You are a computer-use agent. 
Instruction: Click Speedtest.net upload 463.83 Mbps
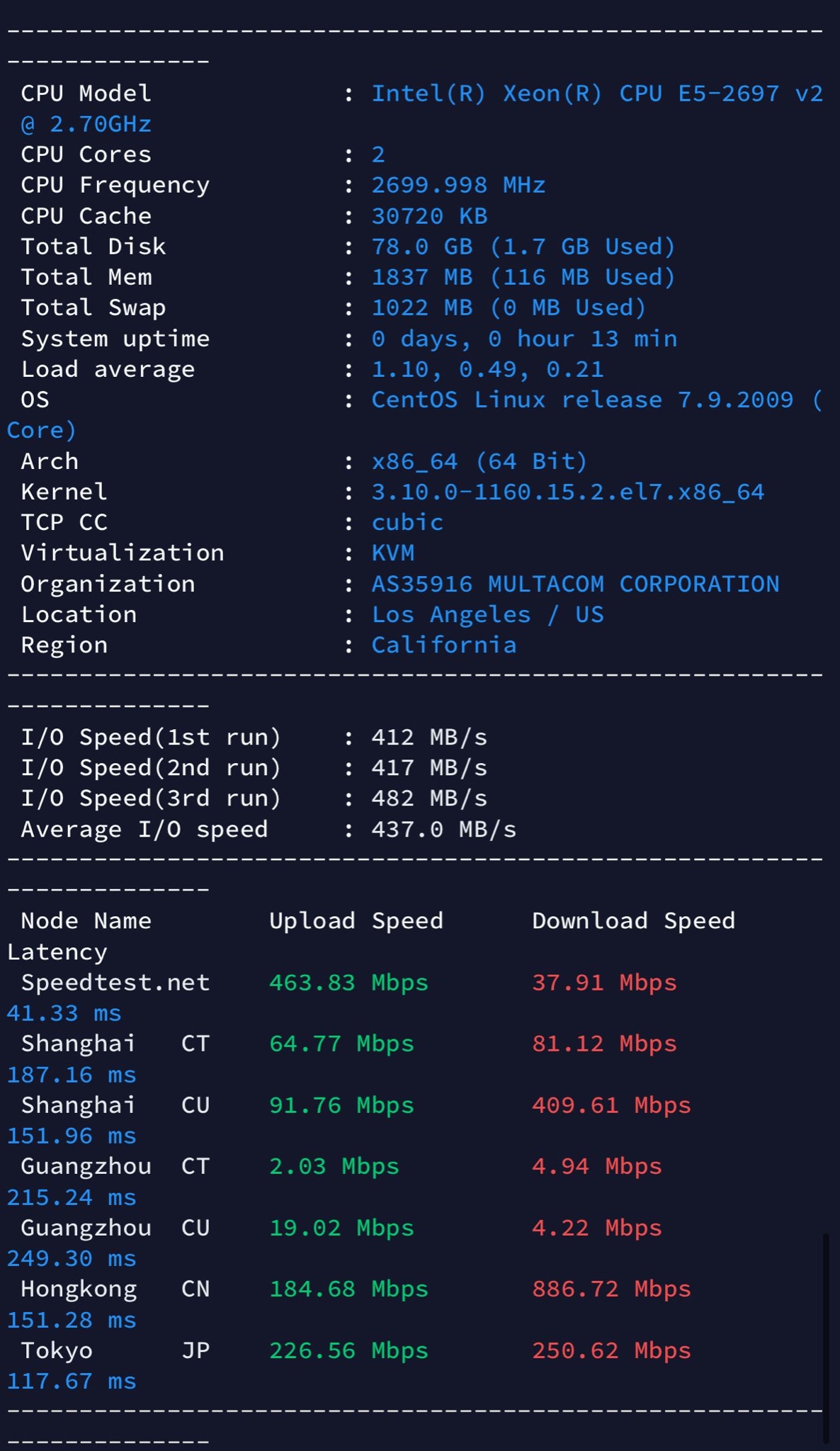[348, 983]
